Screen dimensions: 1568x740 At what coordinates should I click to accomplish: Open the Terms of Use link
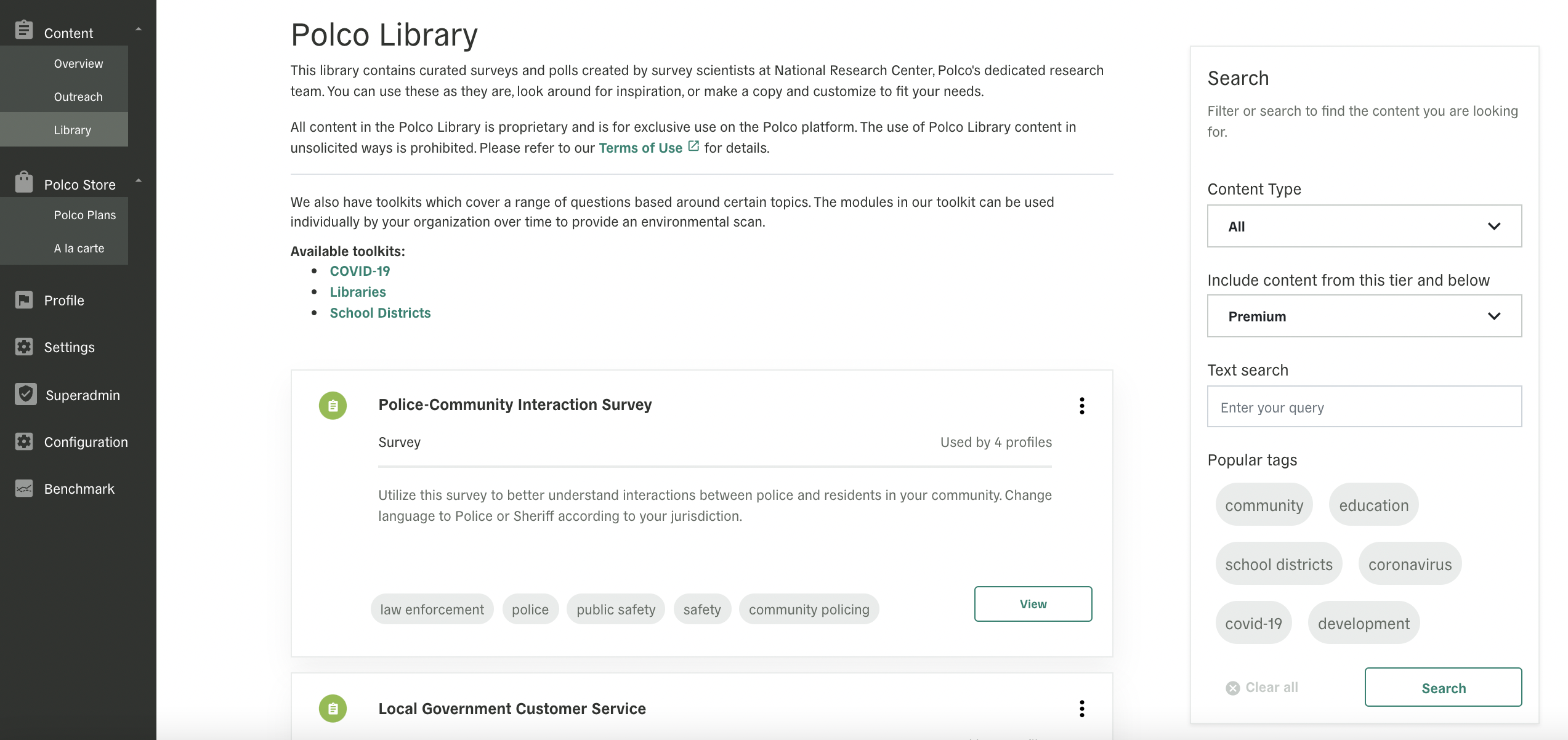click(x=641, y=148)
